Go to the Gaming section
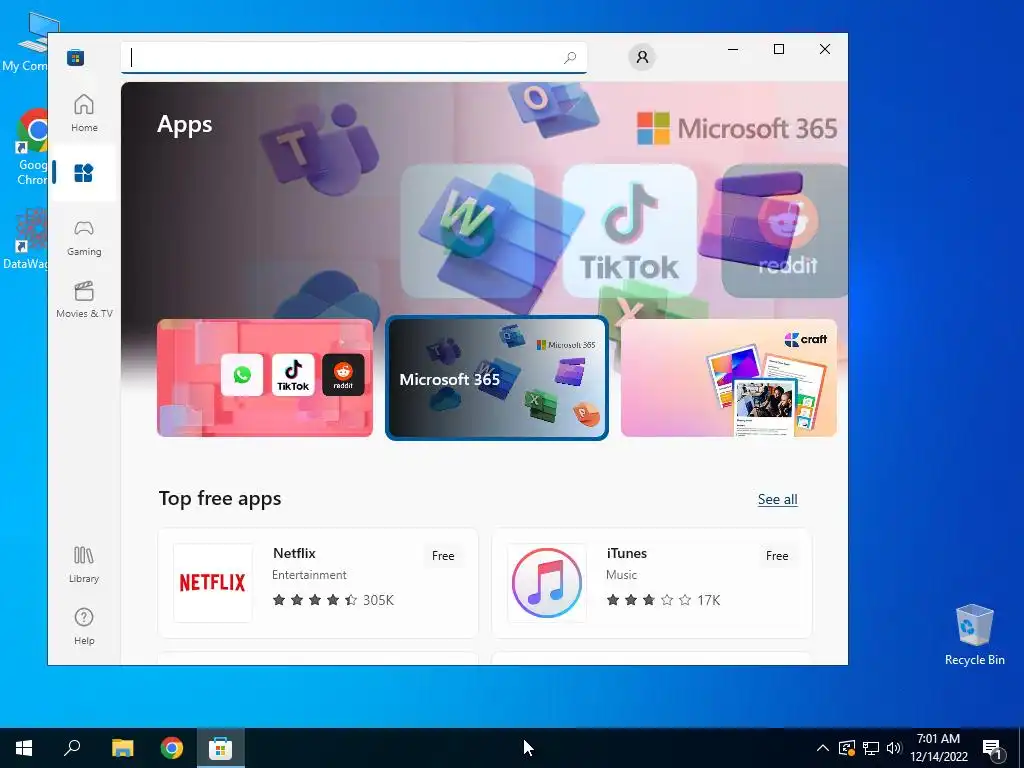This screenshot has height=768, width=1024. [x=84, y=238]
